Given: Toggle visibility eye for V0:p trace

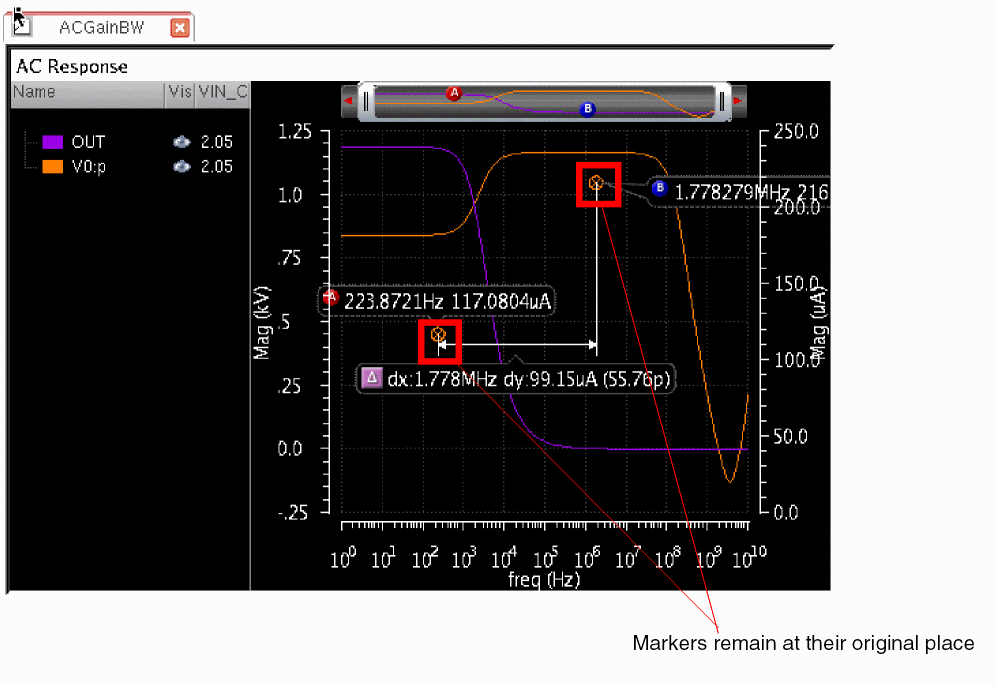Looking at the screenshot, I should [x=182, y=166].
